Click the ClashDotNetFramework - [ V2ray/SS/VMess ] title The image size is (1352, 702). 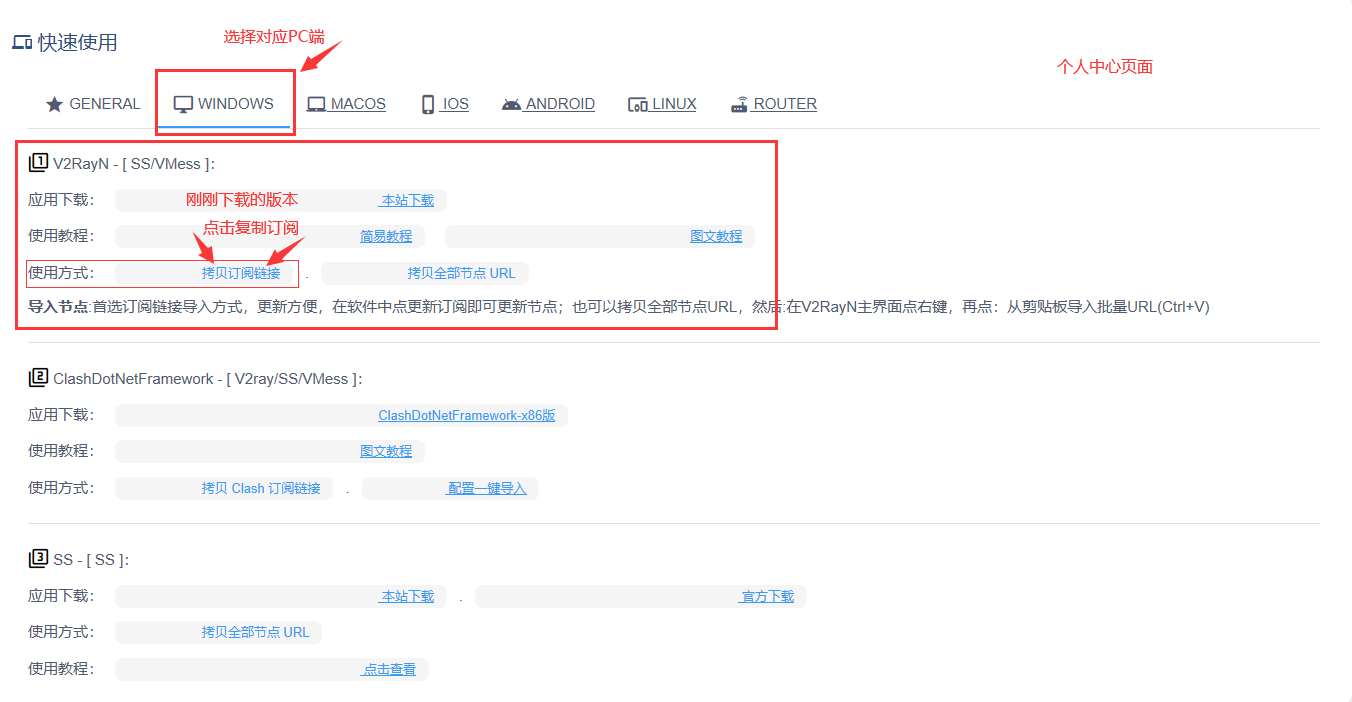click(207, 379)
